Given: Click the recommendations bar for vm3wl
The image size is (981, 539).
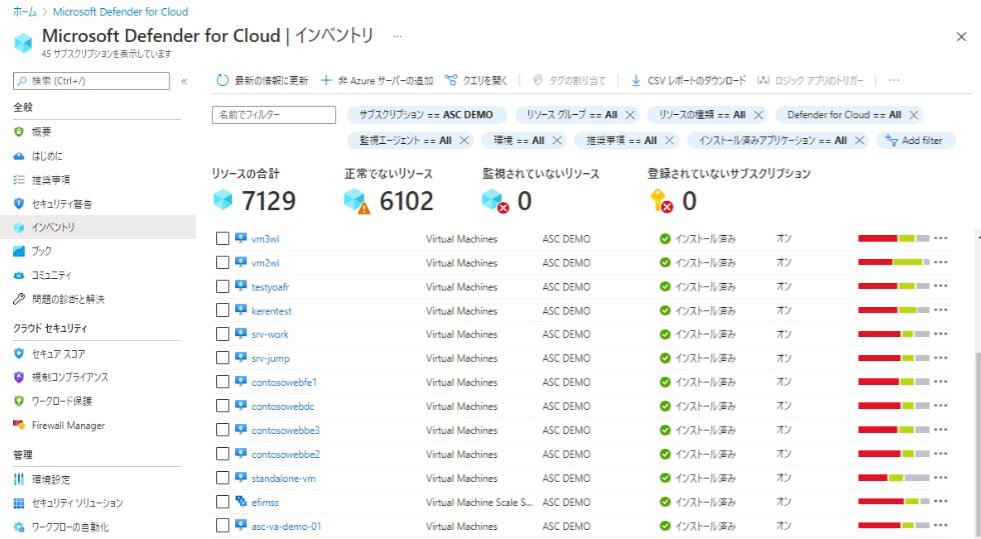Looking at the screenshot, I should pos(893,238).
